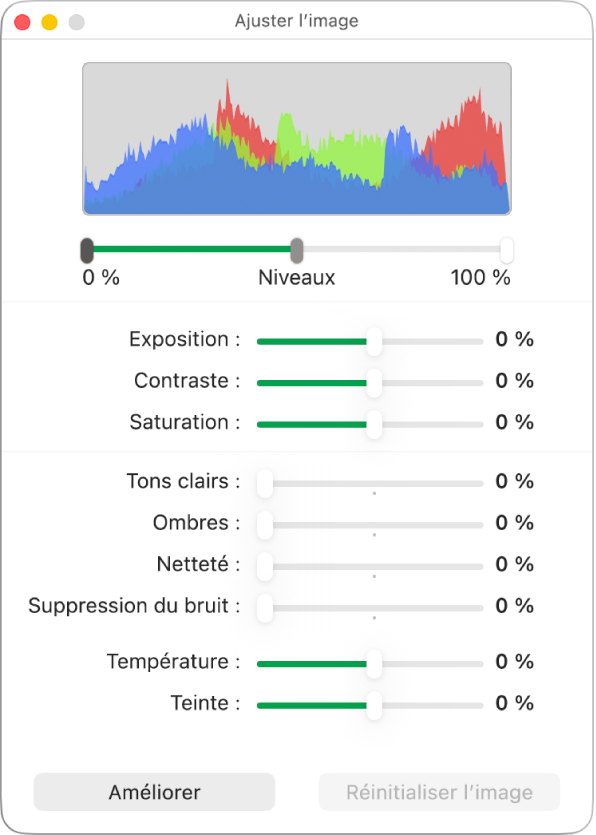This screenshot has width=596, height=835.
Task: Click the black point Niveaux handle
Action: (87, 250)
